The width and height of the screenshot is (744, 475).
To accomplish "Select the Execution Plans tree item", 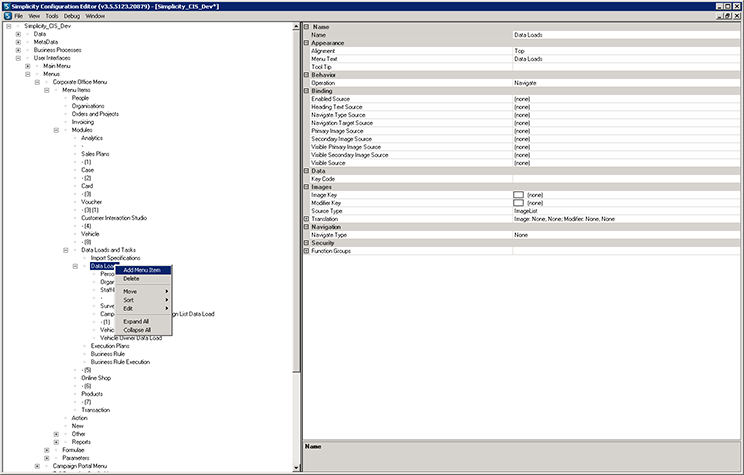I will tap(110, 346).
